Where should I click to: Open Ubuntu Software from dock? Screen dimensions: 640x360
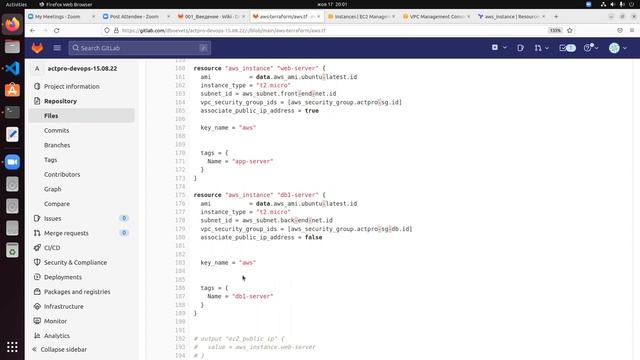coord(12,90)
